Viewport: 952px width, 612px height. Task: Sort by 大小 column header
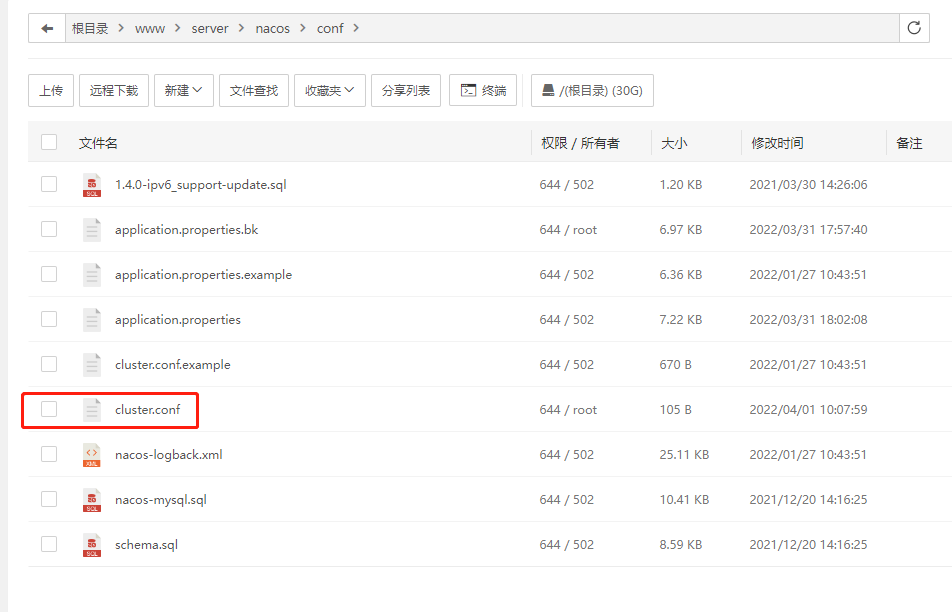[674, 143]
